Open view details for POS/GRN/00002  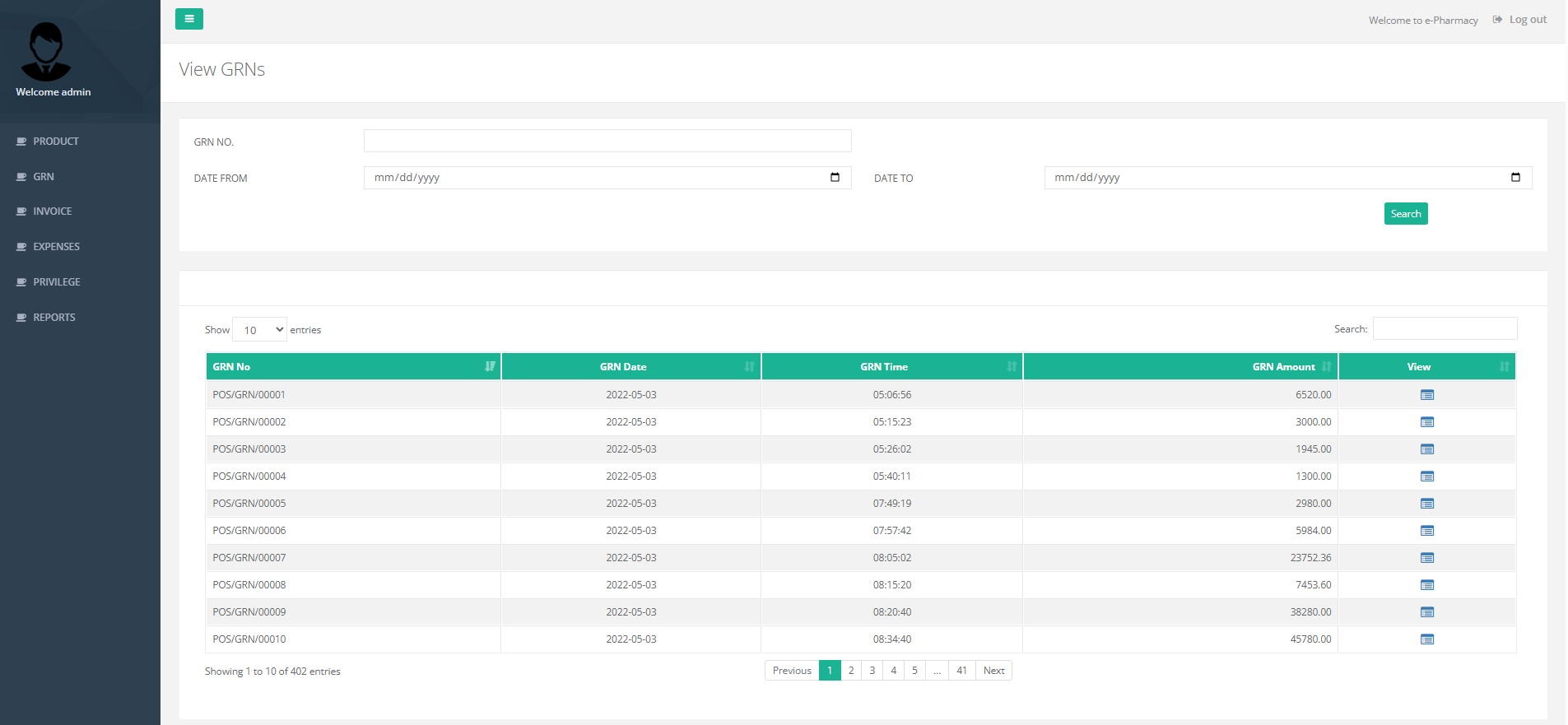[1426, 422]
